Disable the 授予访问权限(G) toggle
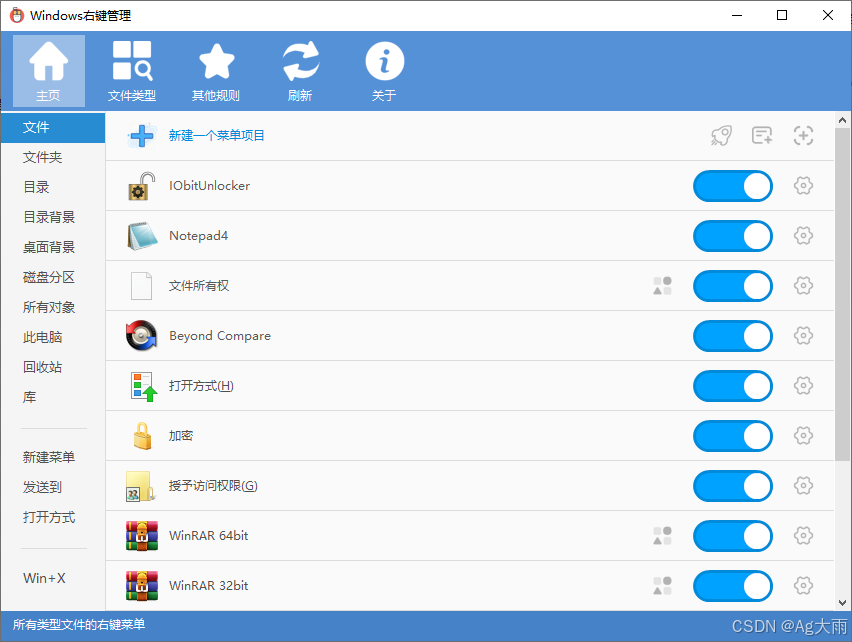The height and width of the screenshot is (642, 852). tap(732, 486)
